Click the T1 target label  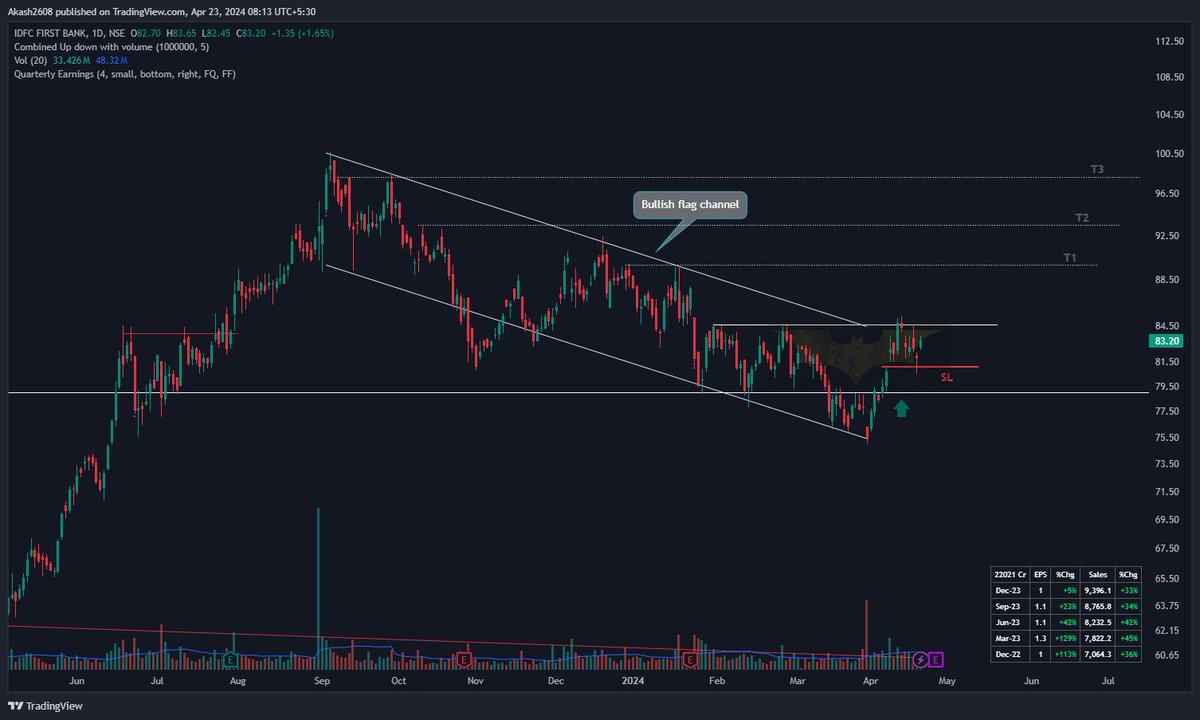(x=1069, y=258)
